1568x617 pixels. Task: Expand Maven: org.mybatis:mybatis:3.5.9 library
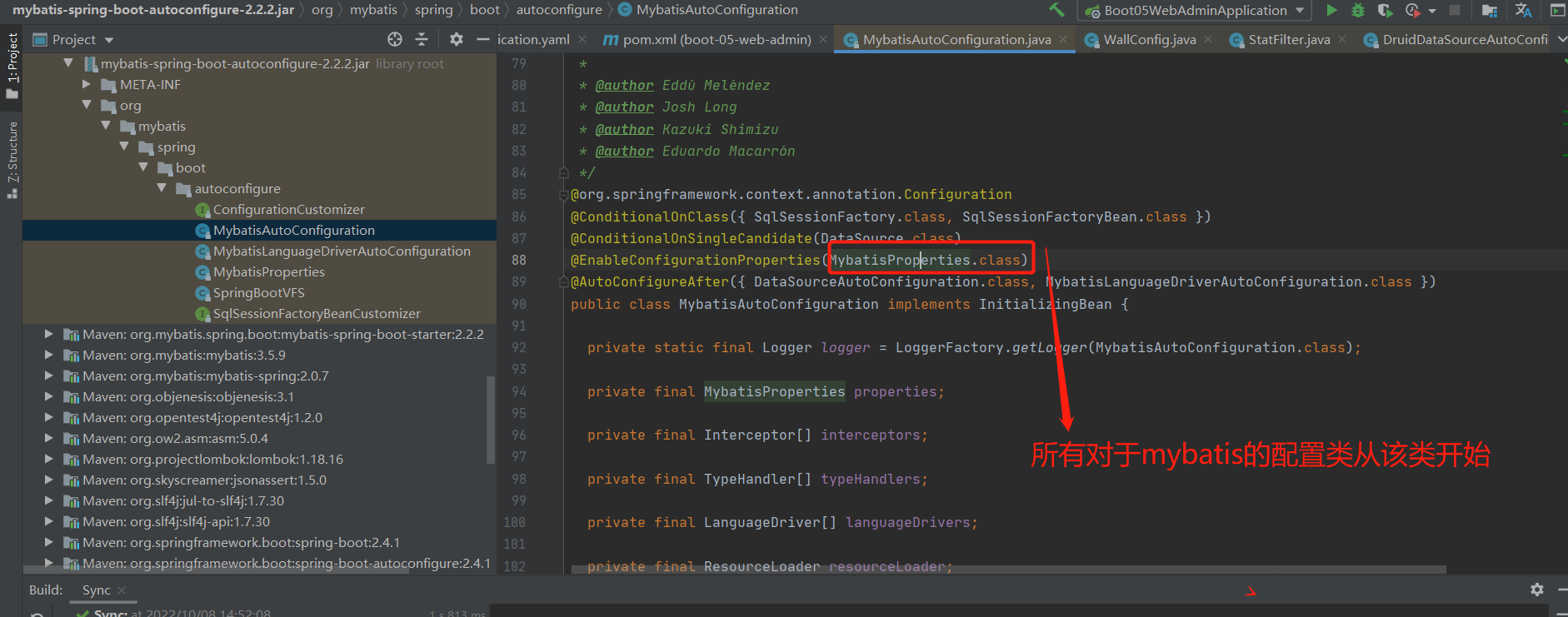pos(48,355)
